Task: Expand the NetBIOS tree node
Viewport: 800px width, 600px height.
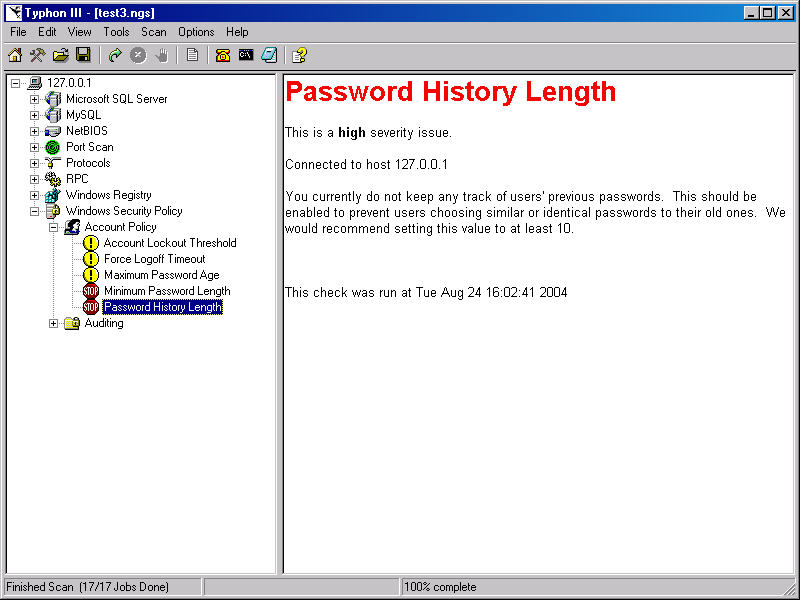Action: pos(34,131)
